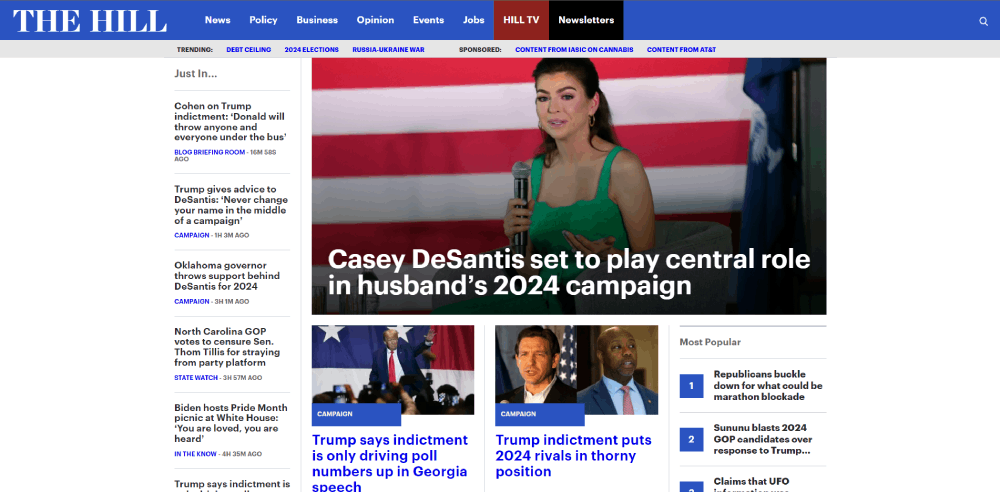Follow the 2024 Elections trending link
Screen dimensions: 1000x492
(x=312, y=50)
